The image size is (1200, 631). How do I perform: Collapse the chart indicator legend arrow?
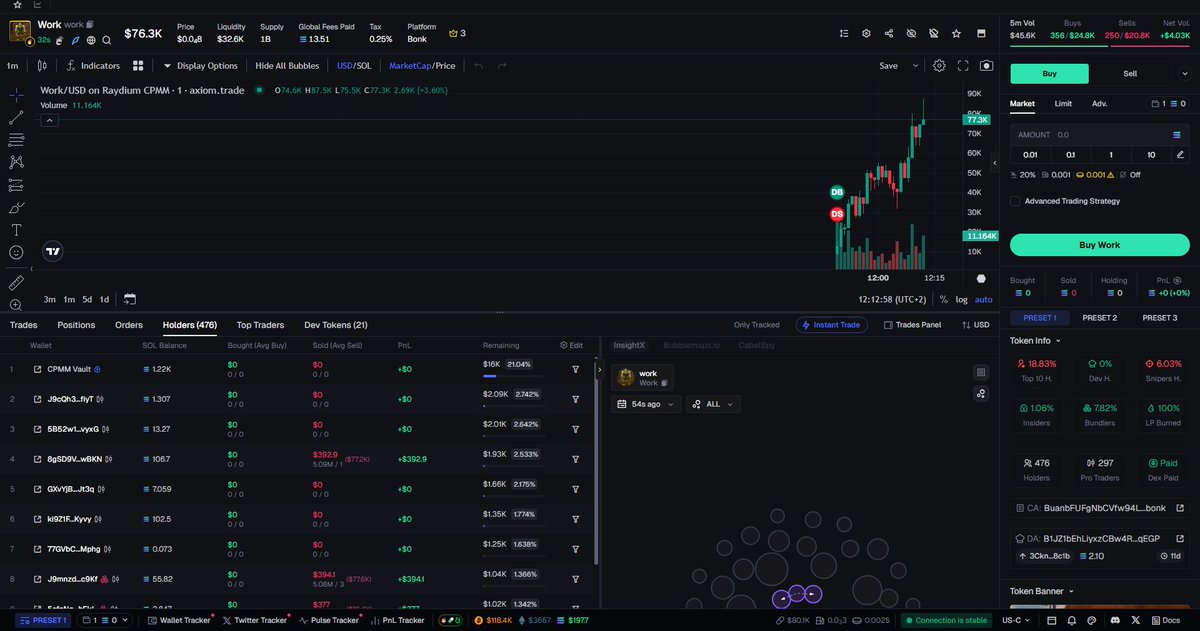[x=49, y=120]
